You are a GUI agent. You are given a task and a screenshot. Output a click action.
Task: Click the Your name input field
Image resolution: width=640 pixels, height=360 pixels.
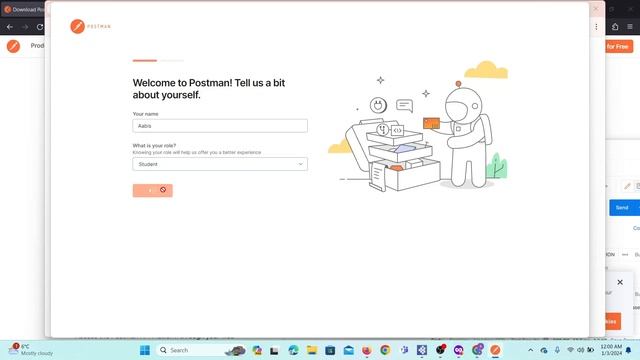(220, 126)
